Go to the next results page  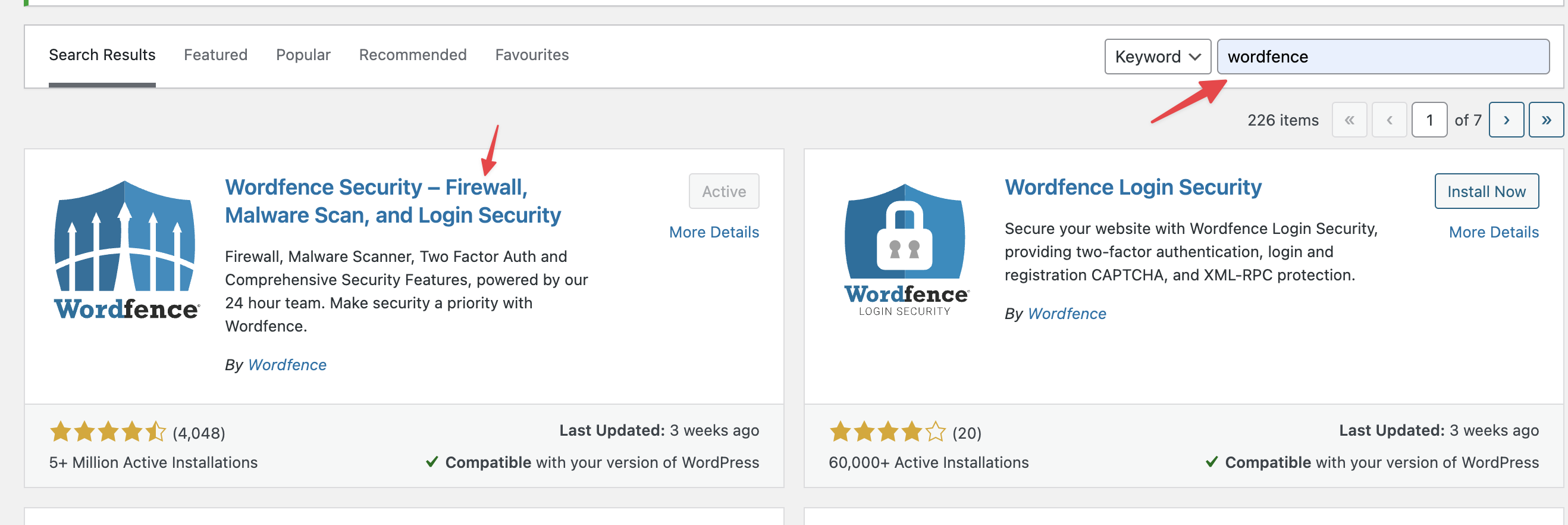(1506, 120)
